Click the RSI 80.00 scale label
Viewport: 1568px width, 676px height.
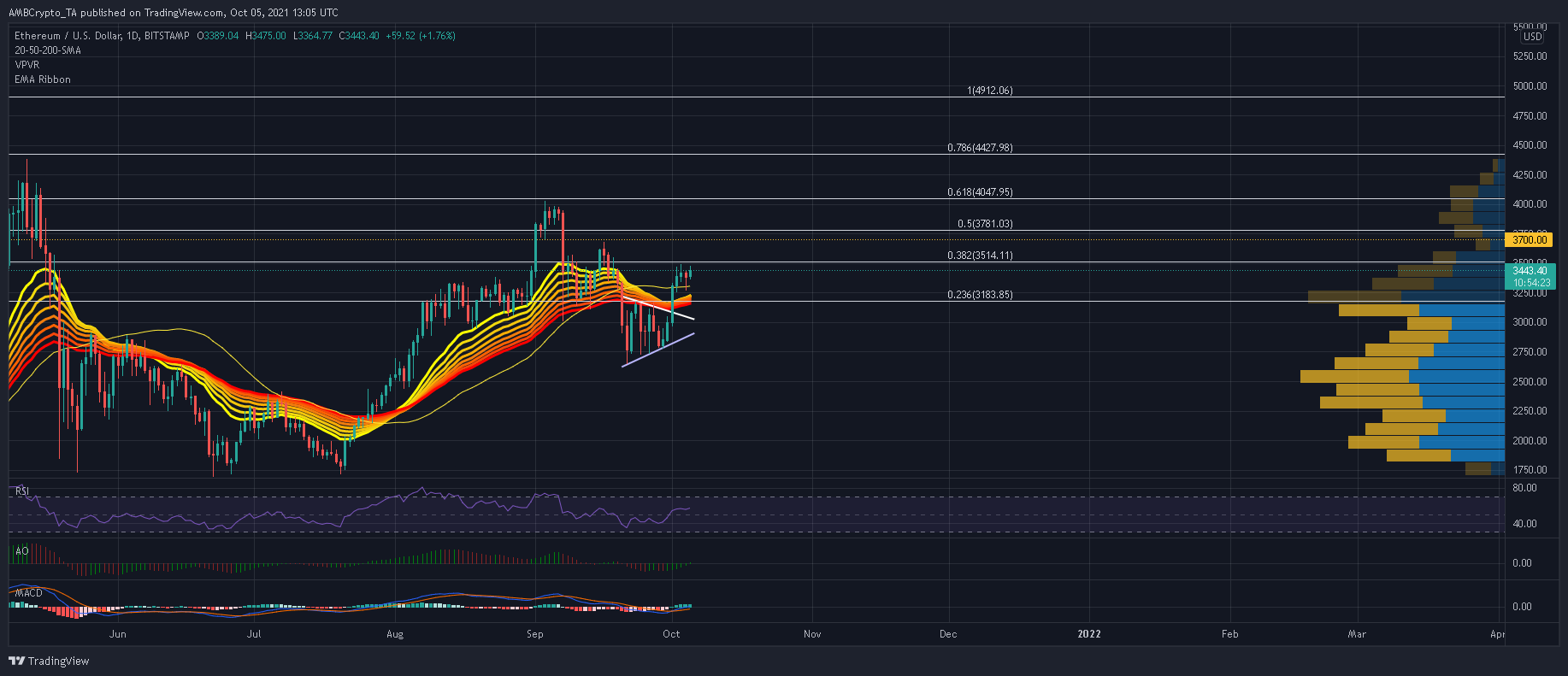click(1524, 488)
